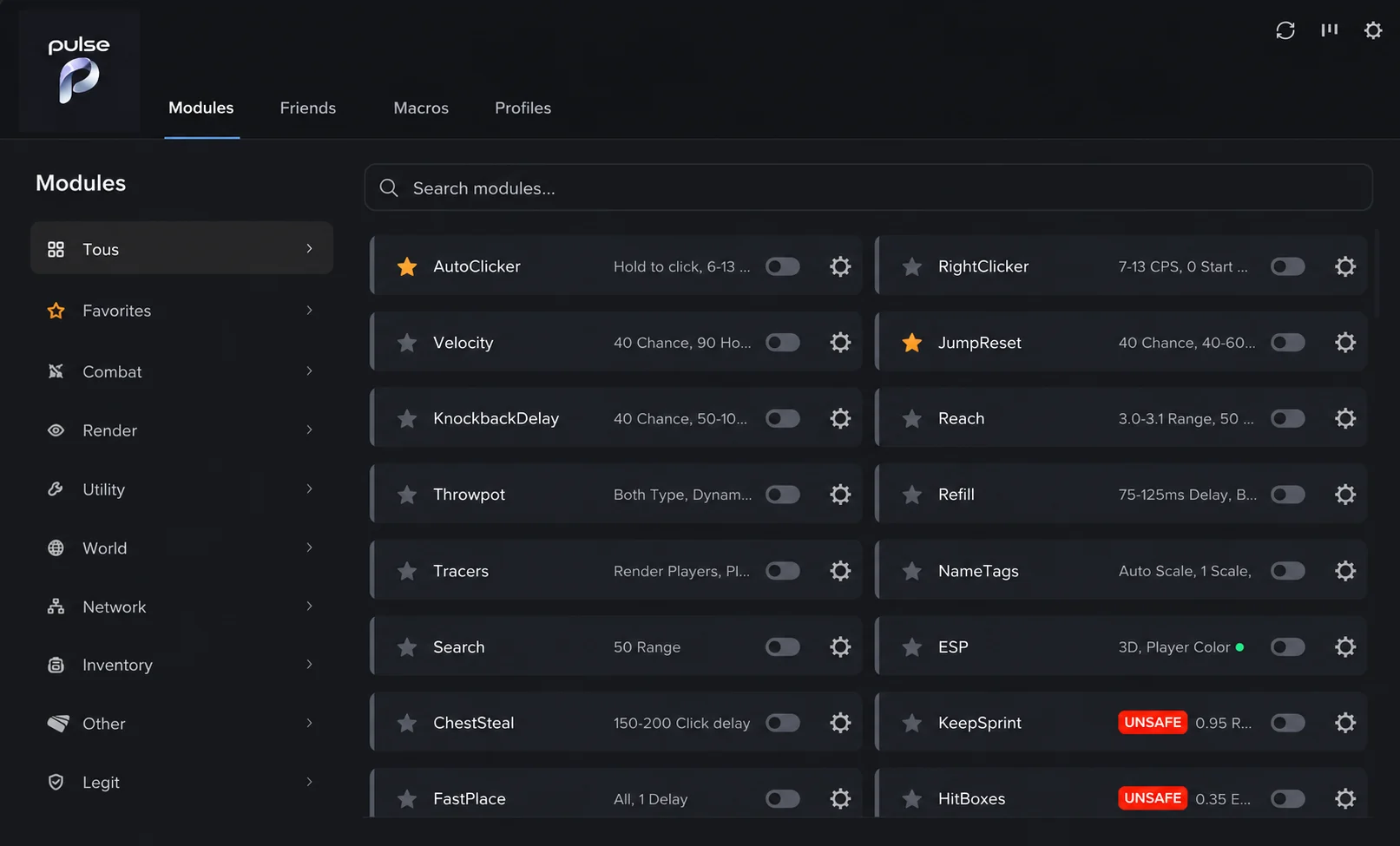The height and width of the screenshot is (846, 1400).
Task: Unfavorite AutoClicker using its orange star
Action: [407, 266]
